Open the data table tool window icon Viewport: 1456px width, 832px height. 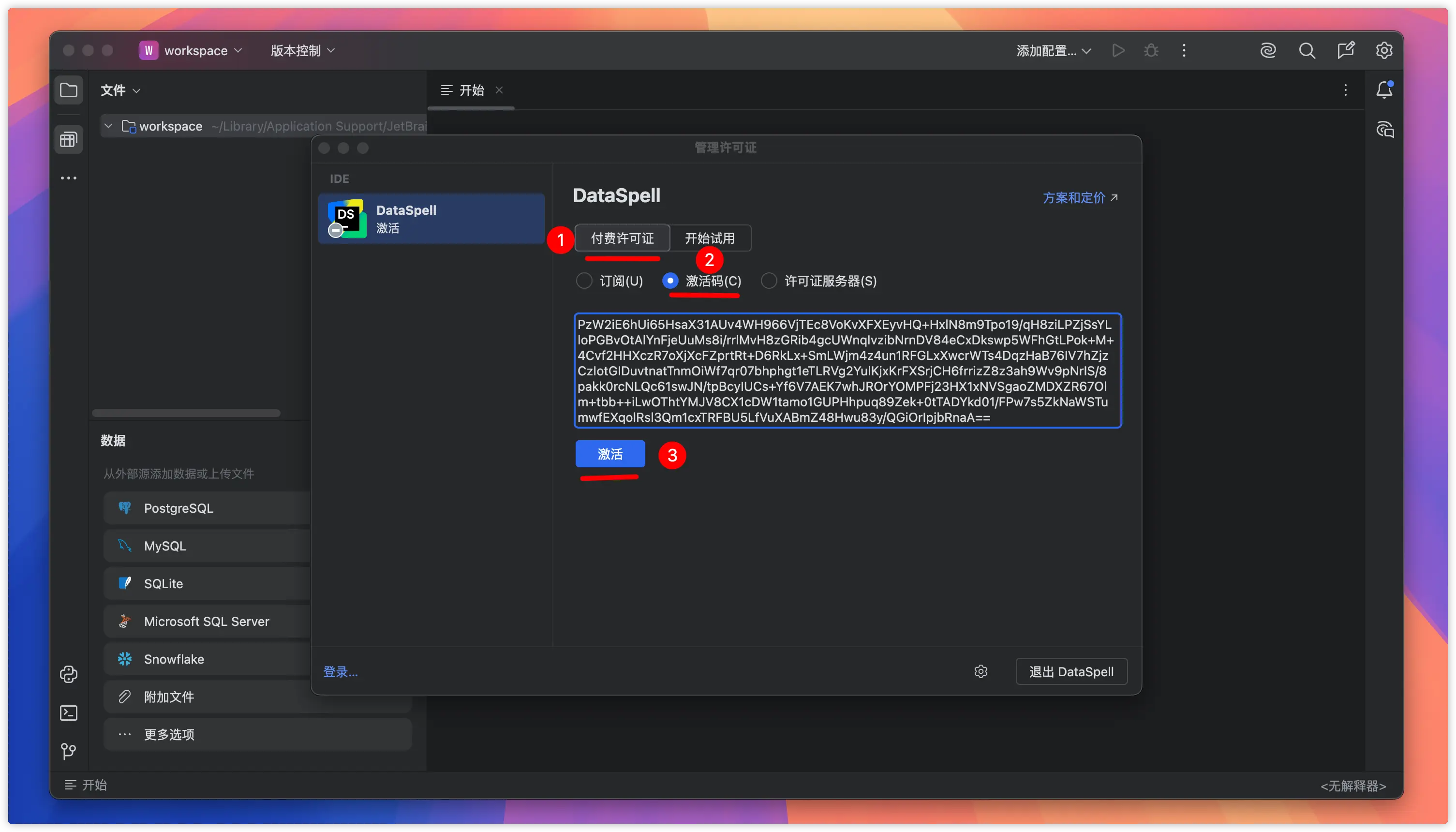[x=69, y=139]
